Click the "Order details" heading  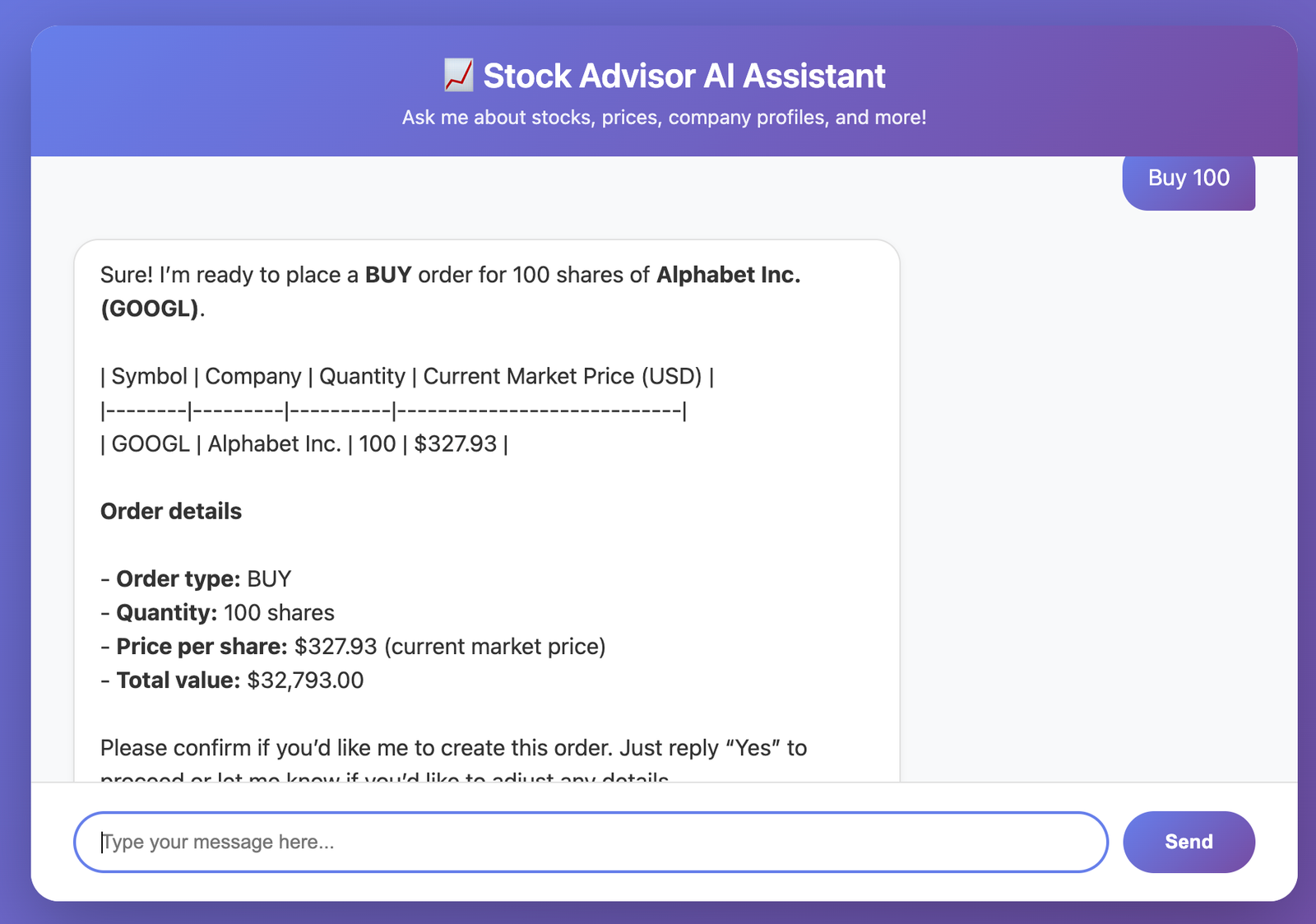171,512
